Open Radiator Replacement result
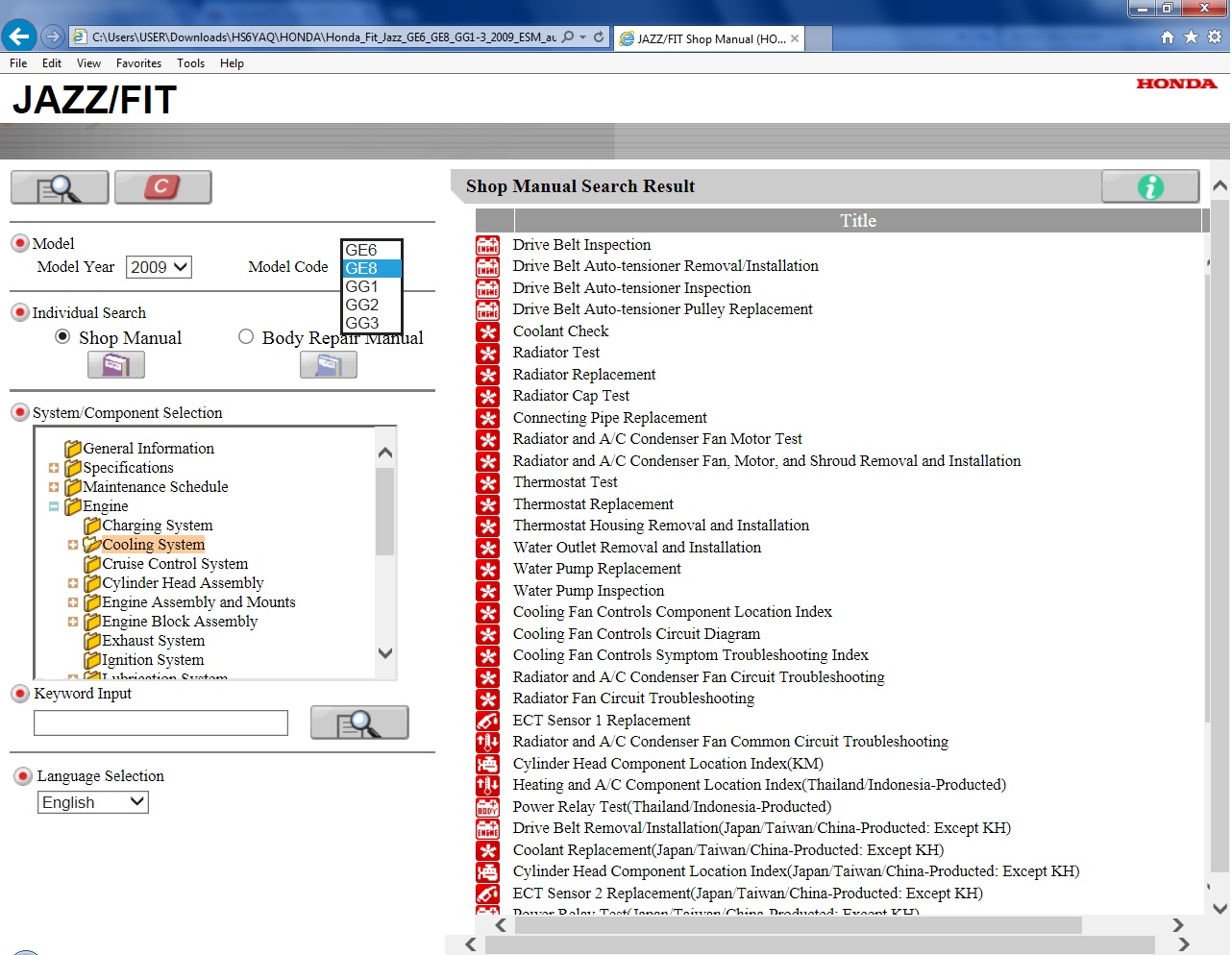Screen dimensions: 1232x955 tap(584, 375)
